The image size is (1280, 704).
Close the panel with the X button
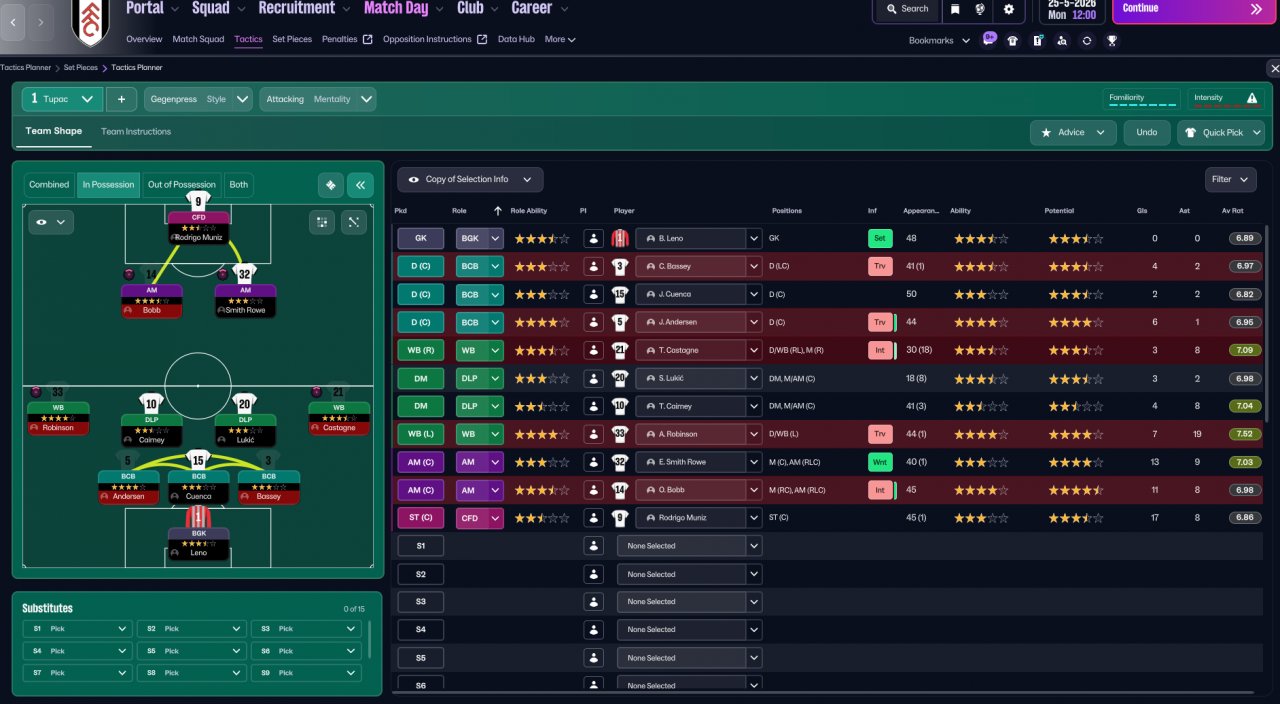(1273, 68)
